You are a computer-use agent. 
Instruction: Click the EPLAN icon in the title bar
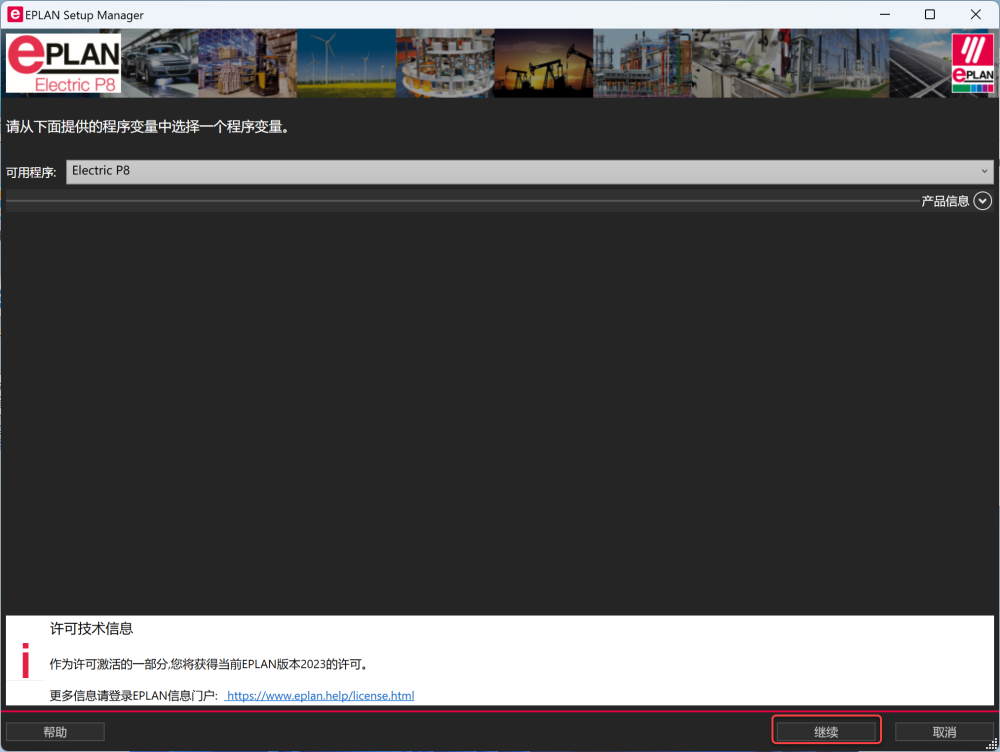(x=15, y=14)
